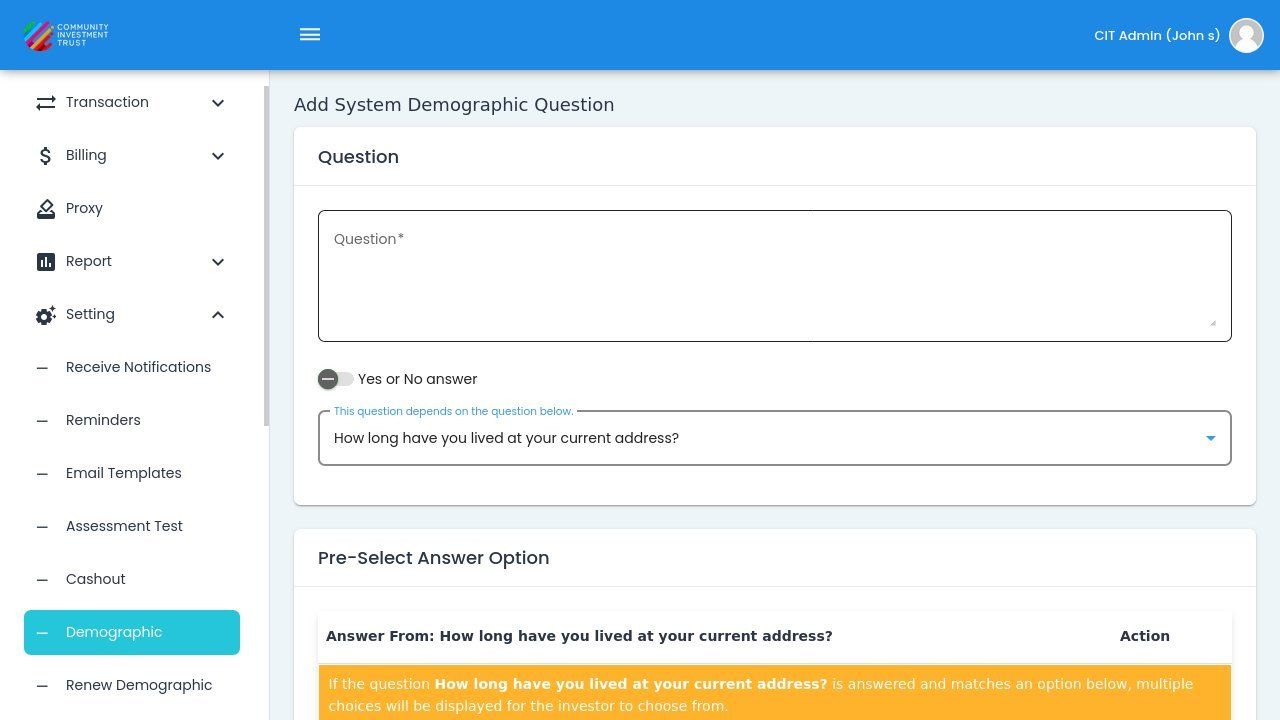This screenshot has height=720, width=1280.
Task: Click the Setting gear icon
Action: (x=46, y=315)
